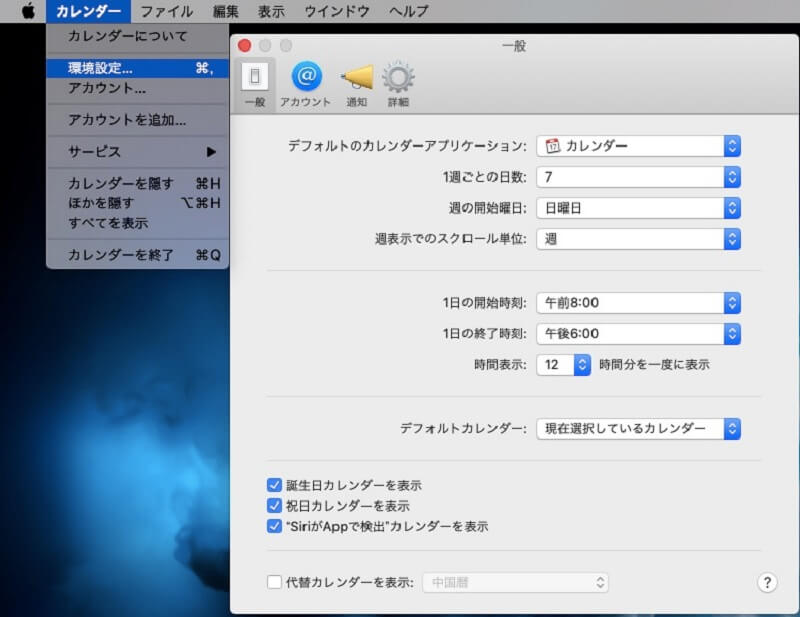Select the 一般 (General) preferences icon

[x=255, y=84]
